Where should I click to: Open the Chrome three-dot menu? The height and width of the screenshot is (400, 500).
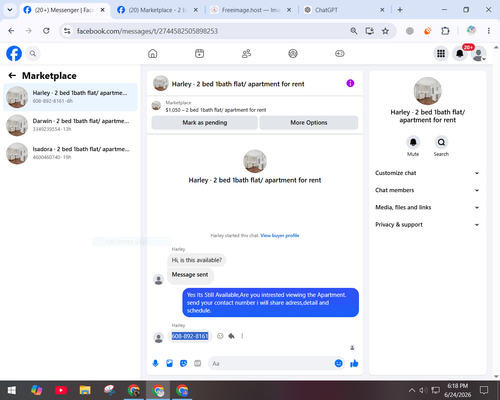pyautogui.click(x=489, y=31)
